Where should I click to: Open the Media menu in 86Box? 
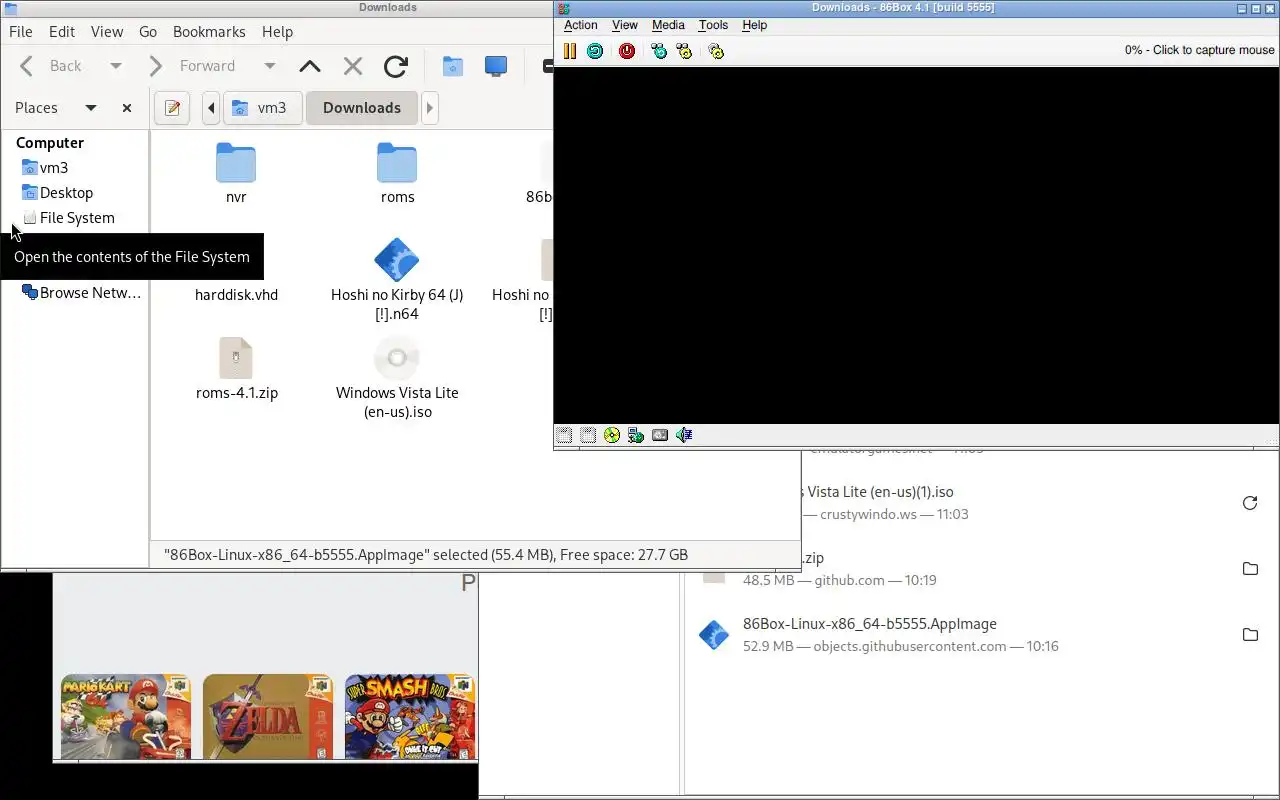pyautogui.click(x=668, y=25)
